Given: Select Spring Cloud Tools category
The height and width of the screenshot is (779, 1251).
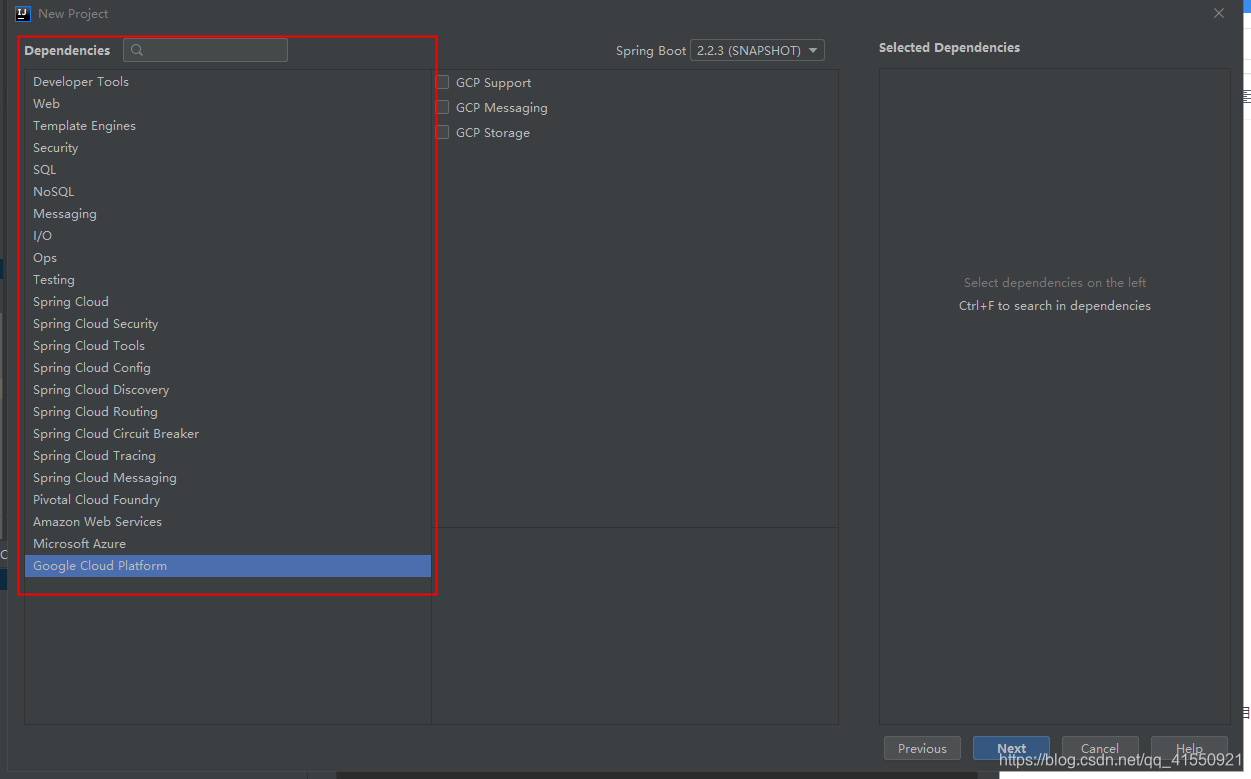Looking at the screenshot, I should [x=228, y=346].
